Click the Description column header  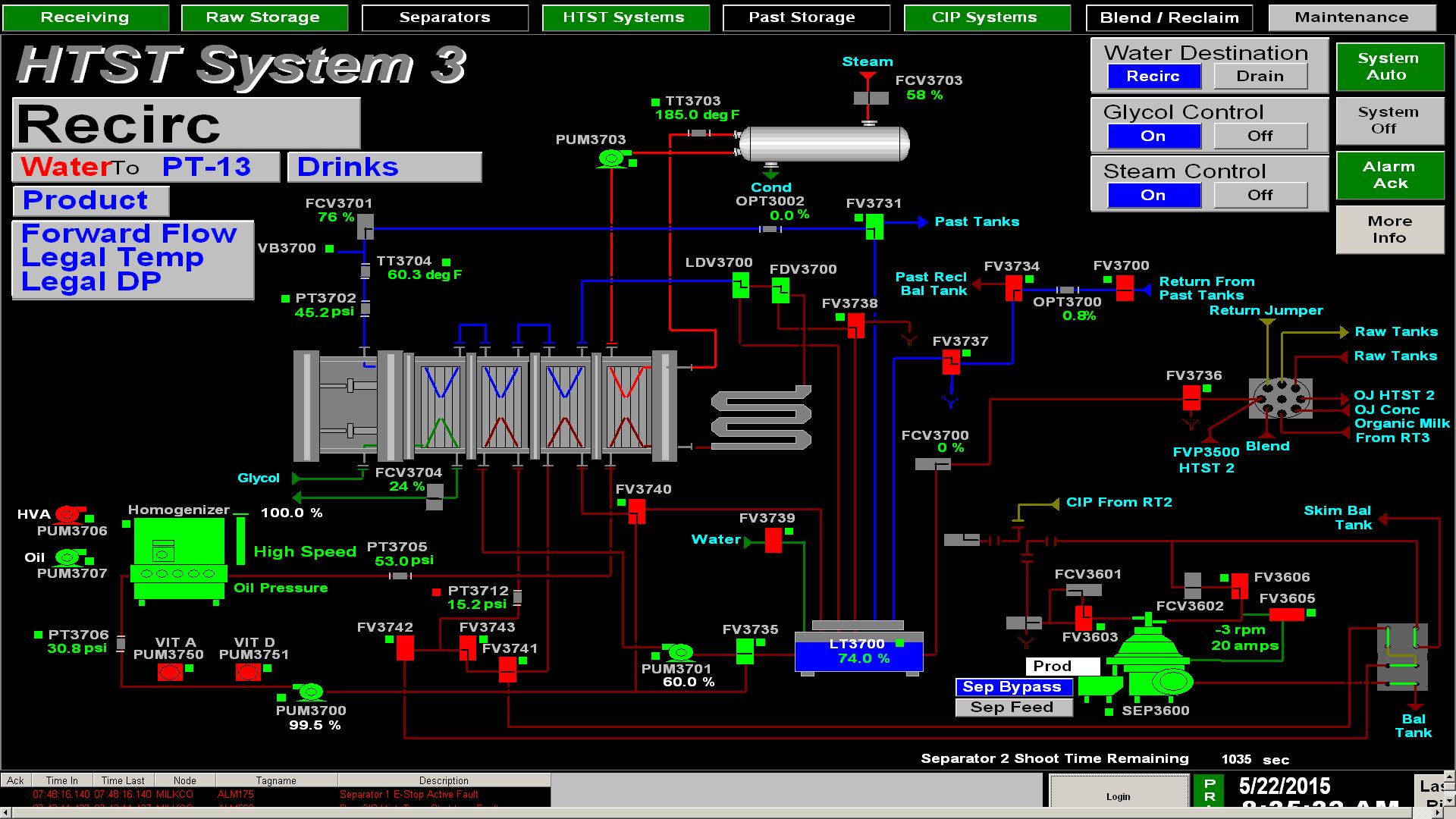(x=444, y=780)
